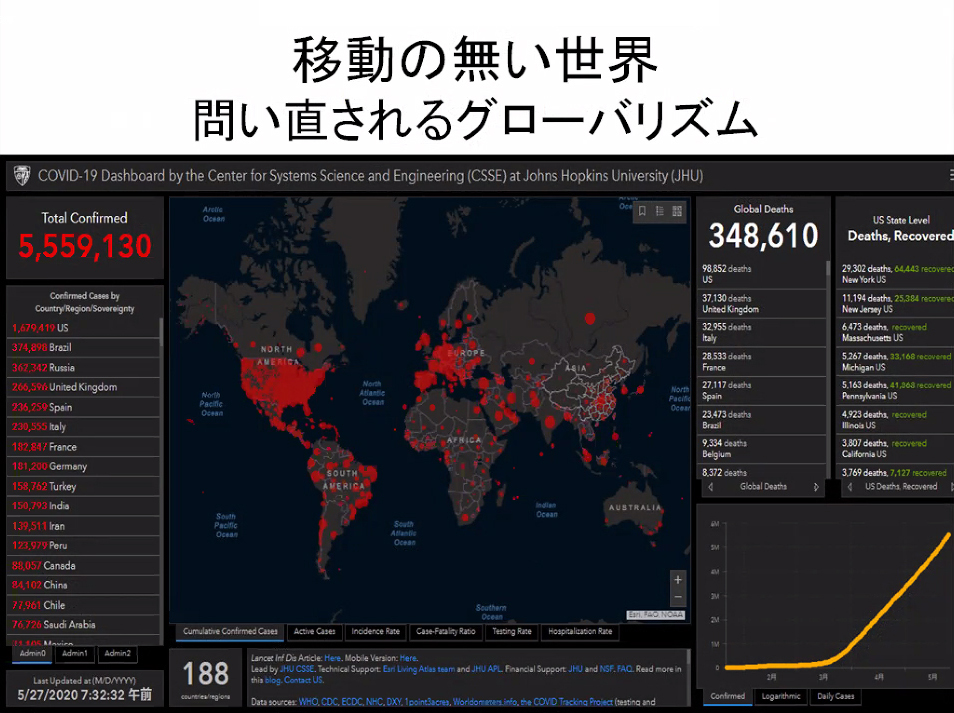Zoom out of the map with minus button
954x713 pixels.
678,597
